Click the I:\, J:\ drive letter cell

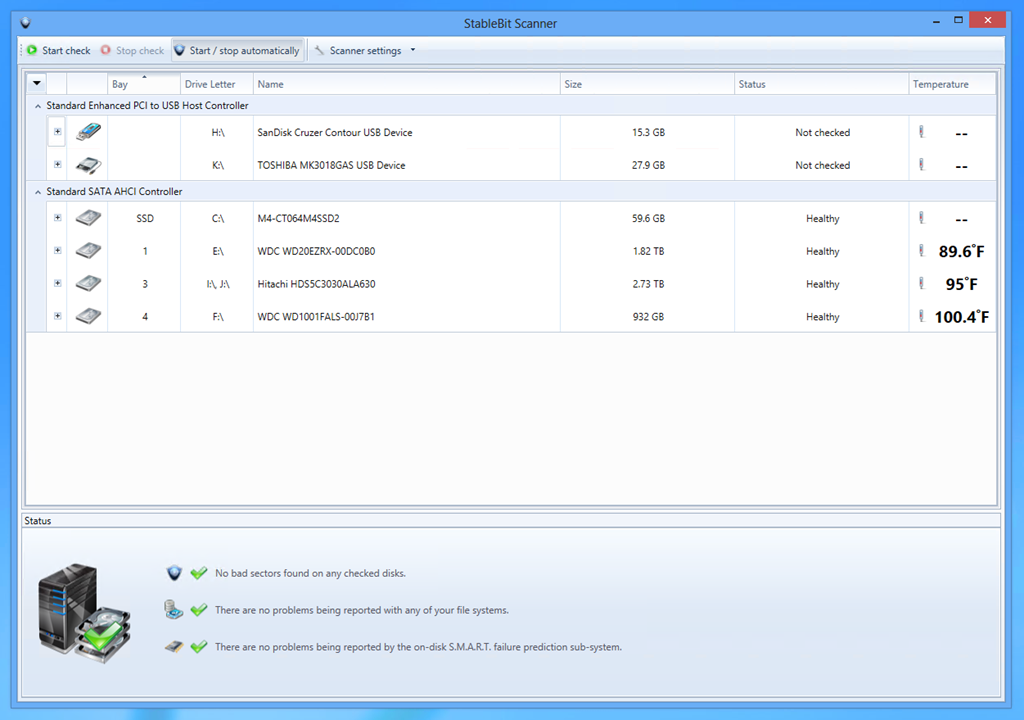(x=217, y=284)
